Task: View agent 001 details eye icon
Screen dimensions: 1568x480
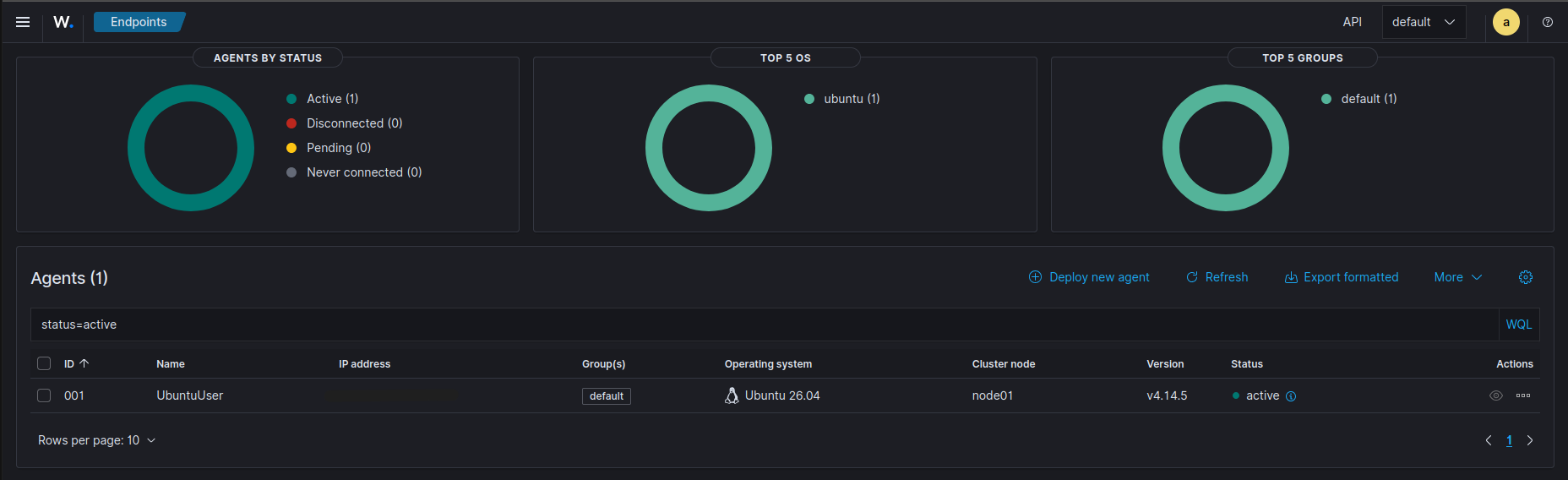Action: click(x=1495, y=395)
